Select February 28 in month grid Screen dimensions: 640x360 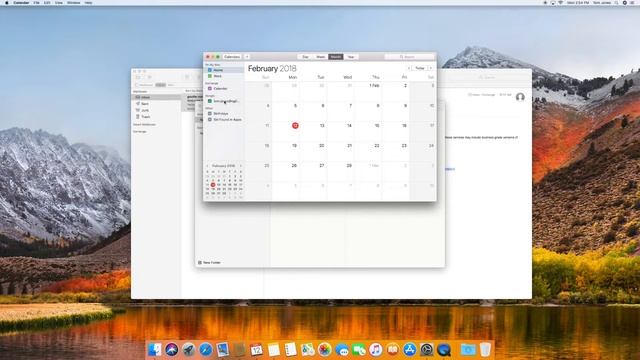(x=349, y=165)
